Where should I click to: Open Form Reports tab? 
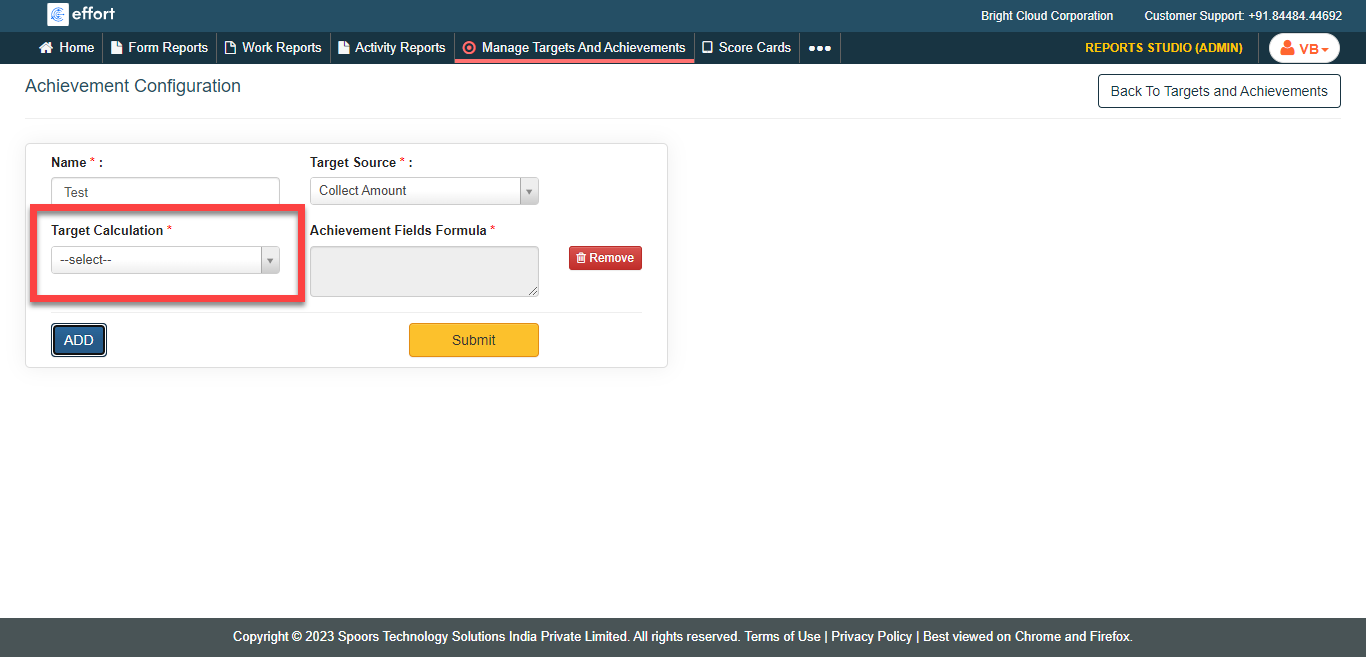[159, 47]
